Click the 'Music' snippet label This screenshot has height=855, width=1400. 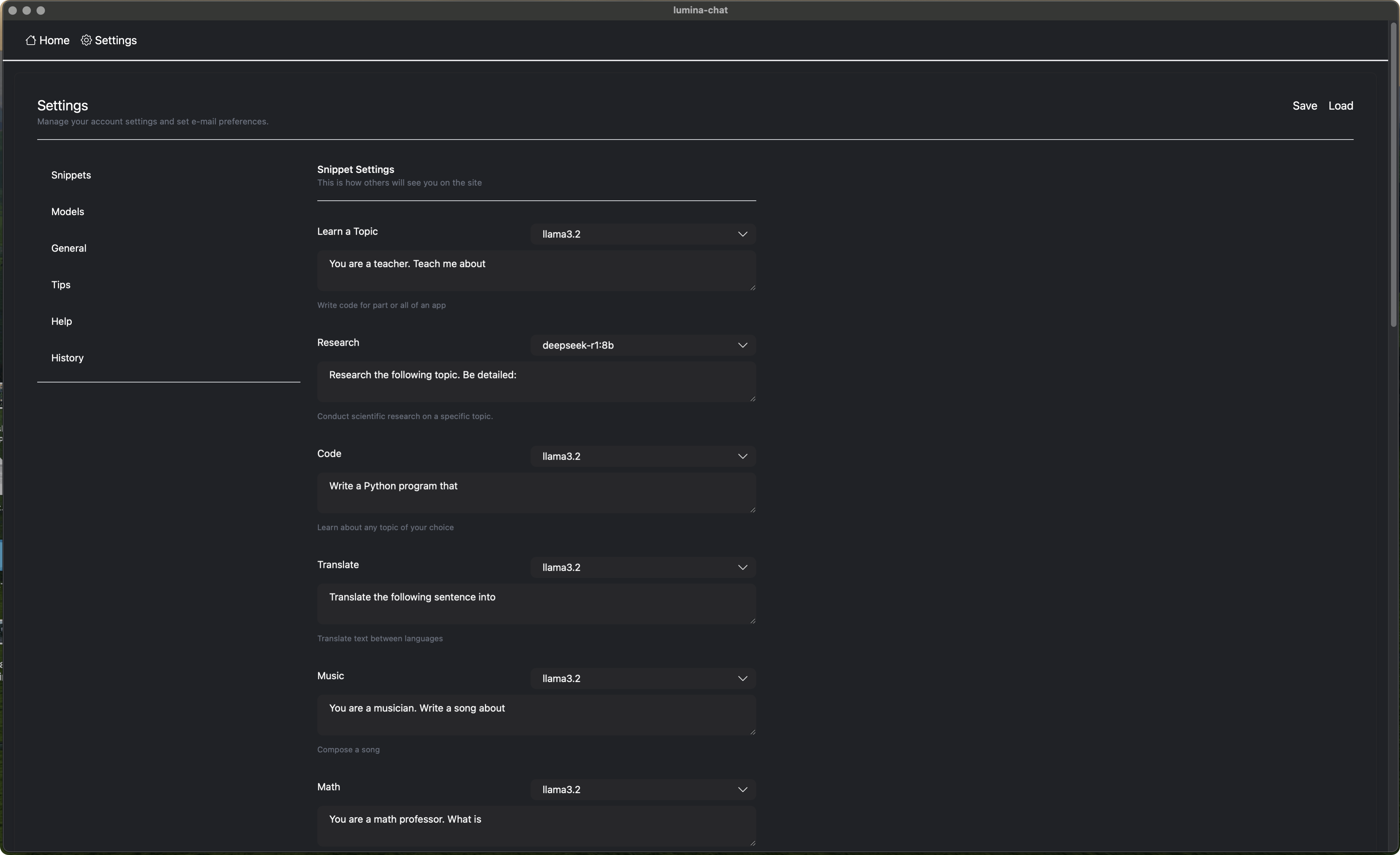331,676
